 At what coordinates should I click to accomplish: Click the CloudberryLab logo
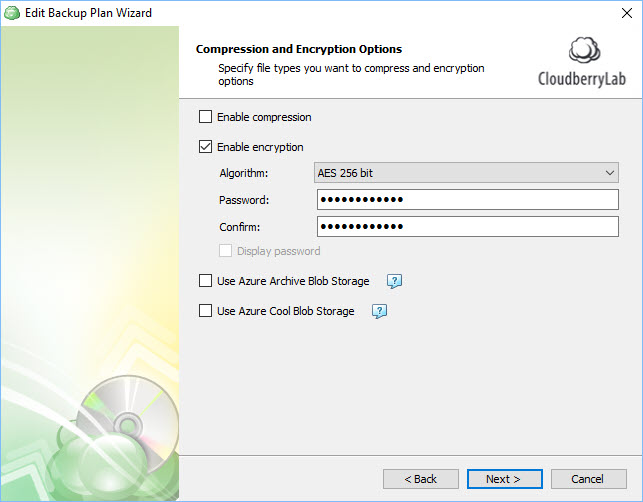point(582,62)
